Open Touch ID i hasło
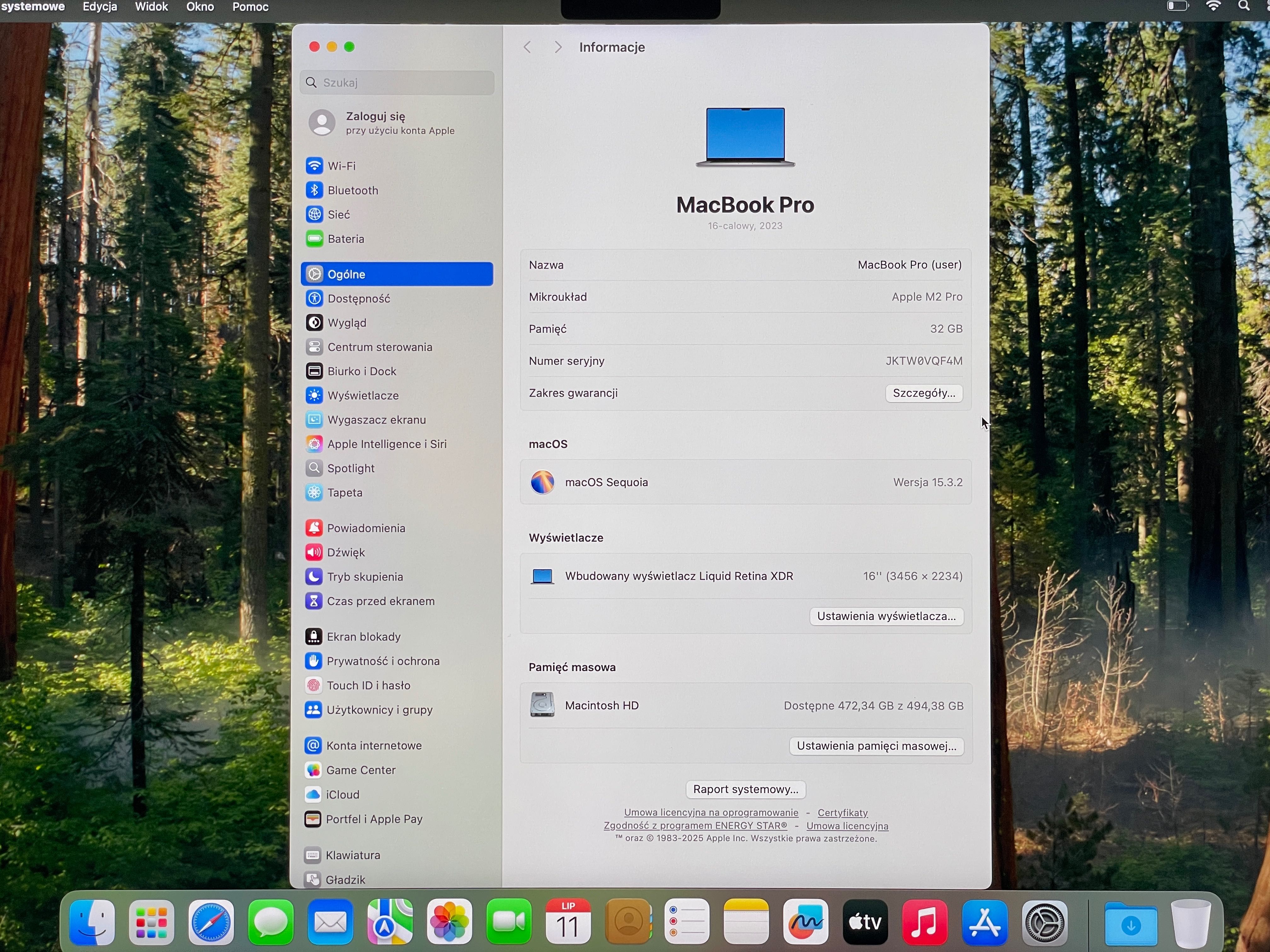Screen dimensions: 1270x952 (397, 685)
